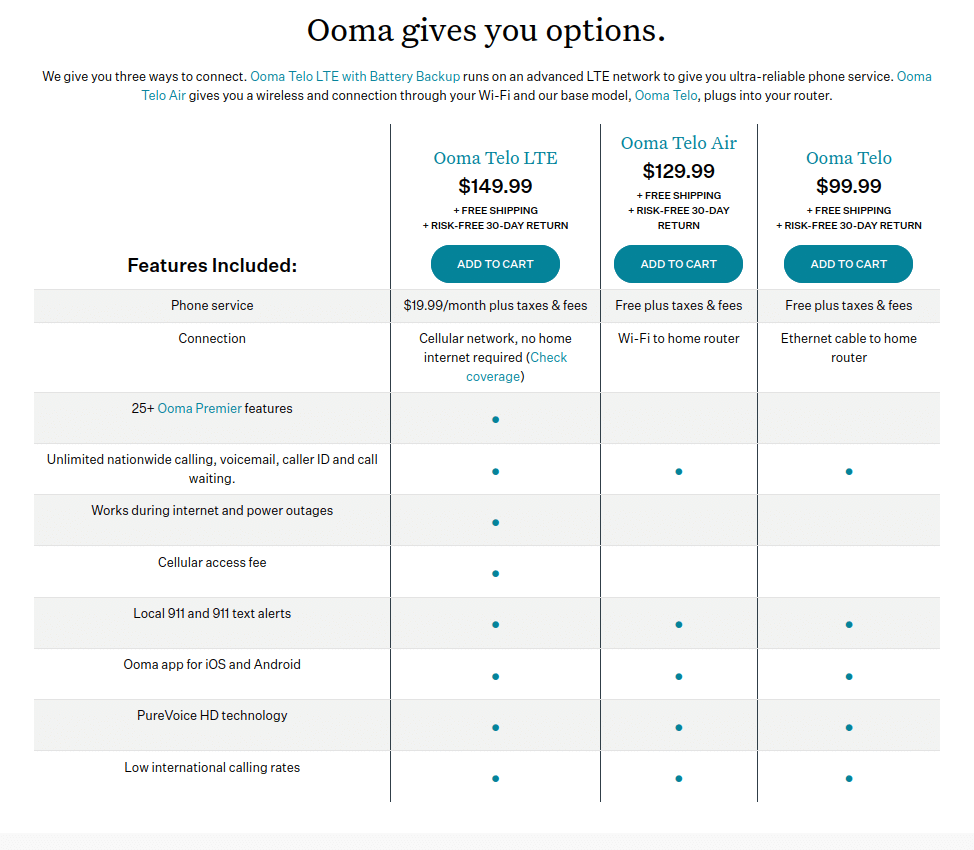
Task: Click the Ooma Premier features link
Action: coord(200,408)
